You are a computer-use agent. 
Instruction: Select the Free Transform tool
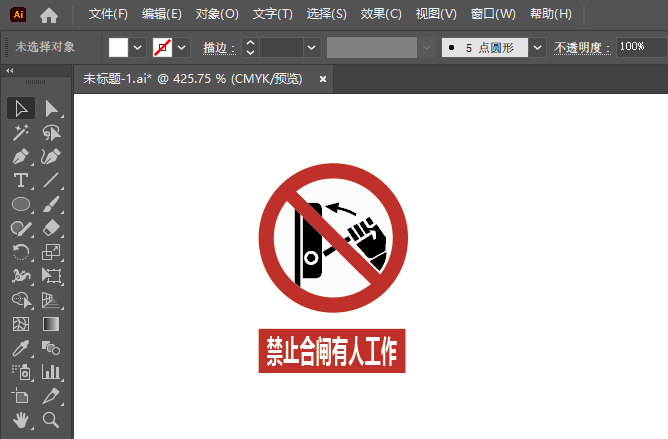(51, 276)
